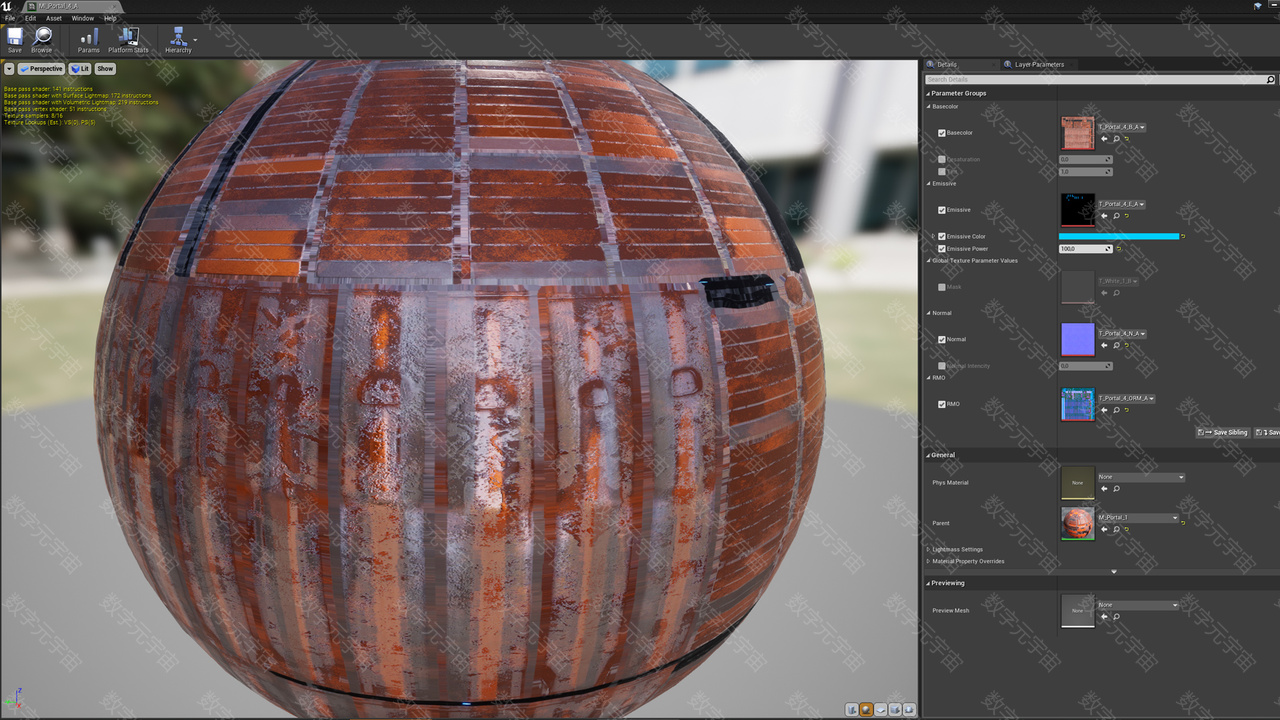Click the cyan Emissive Color bar
This screenshot has width=1280, height=720.
click(x=1118, y=236)
